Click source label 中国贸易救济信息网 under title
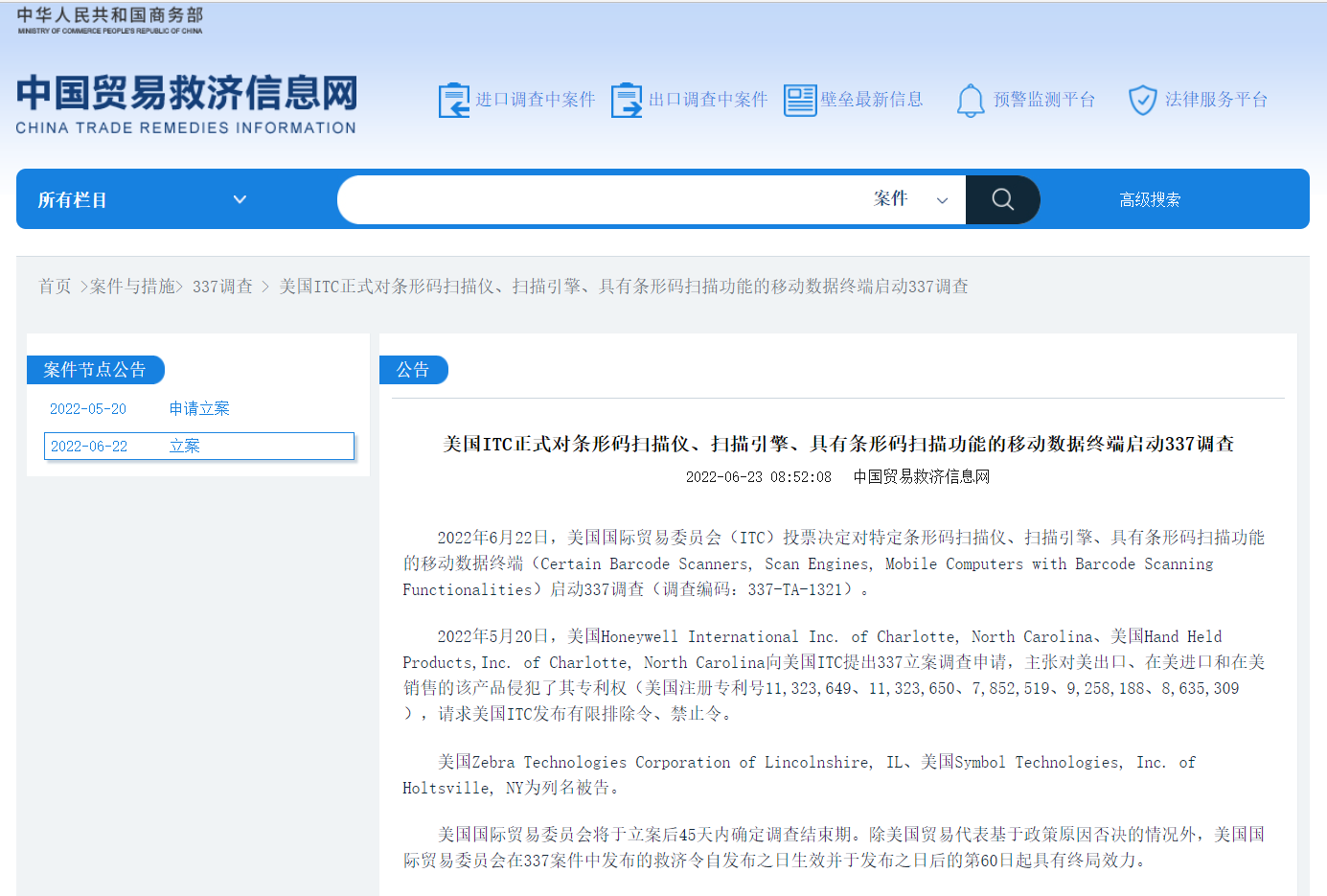Image resolution: width=1327 pixels, height=896 pixels. click(922, 476)
